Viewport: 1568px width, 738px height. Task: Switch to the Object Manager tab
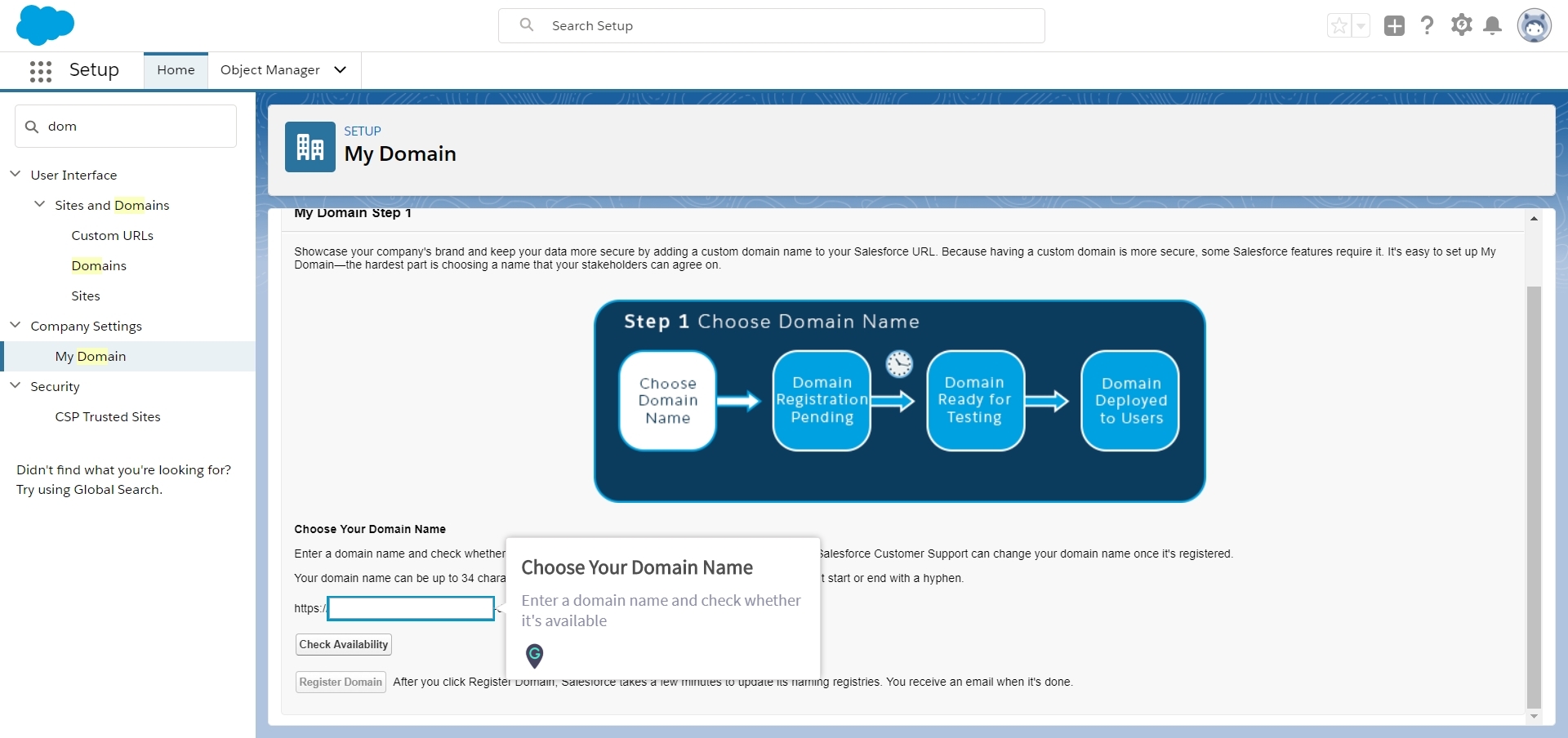270,70
